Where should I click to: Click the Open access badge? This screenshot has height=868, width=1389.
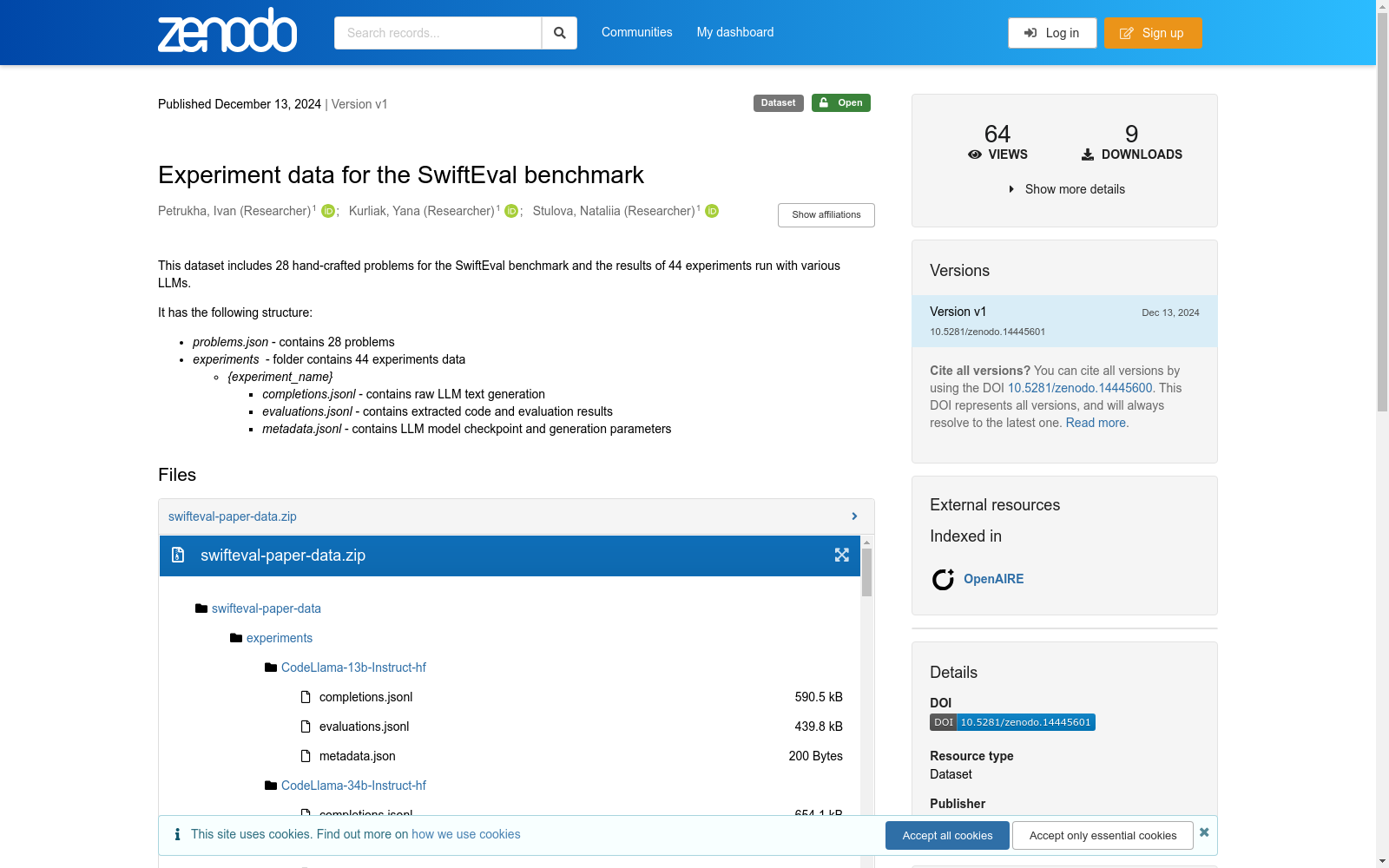[841, 102]
